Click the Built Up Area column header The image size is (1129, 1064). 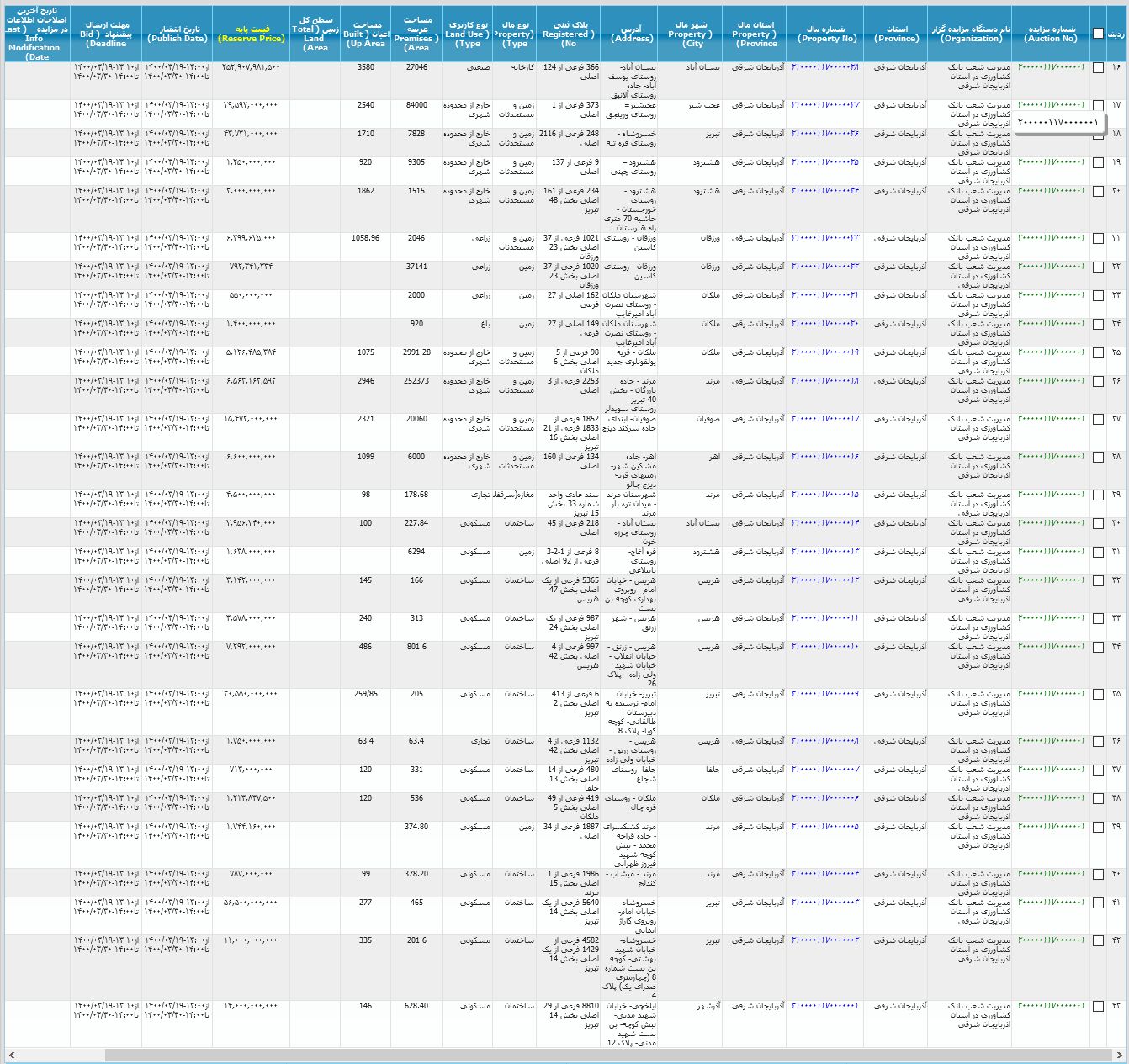click(365, 34)
